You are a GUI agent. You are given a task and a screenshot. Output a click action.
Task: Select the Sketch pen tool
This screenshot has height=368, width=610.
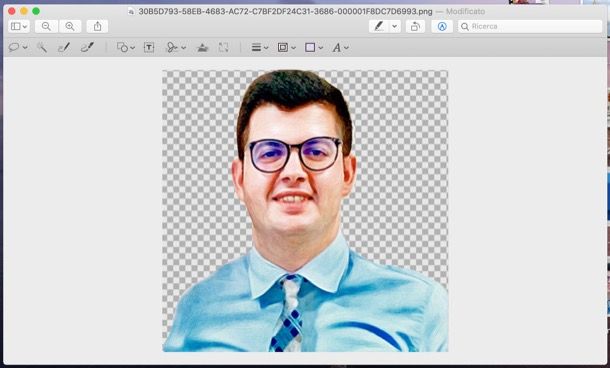[64, 47]
